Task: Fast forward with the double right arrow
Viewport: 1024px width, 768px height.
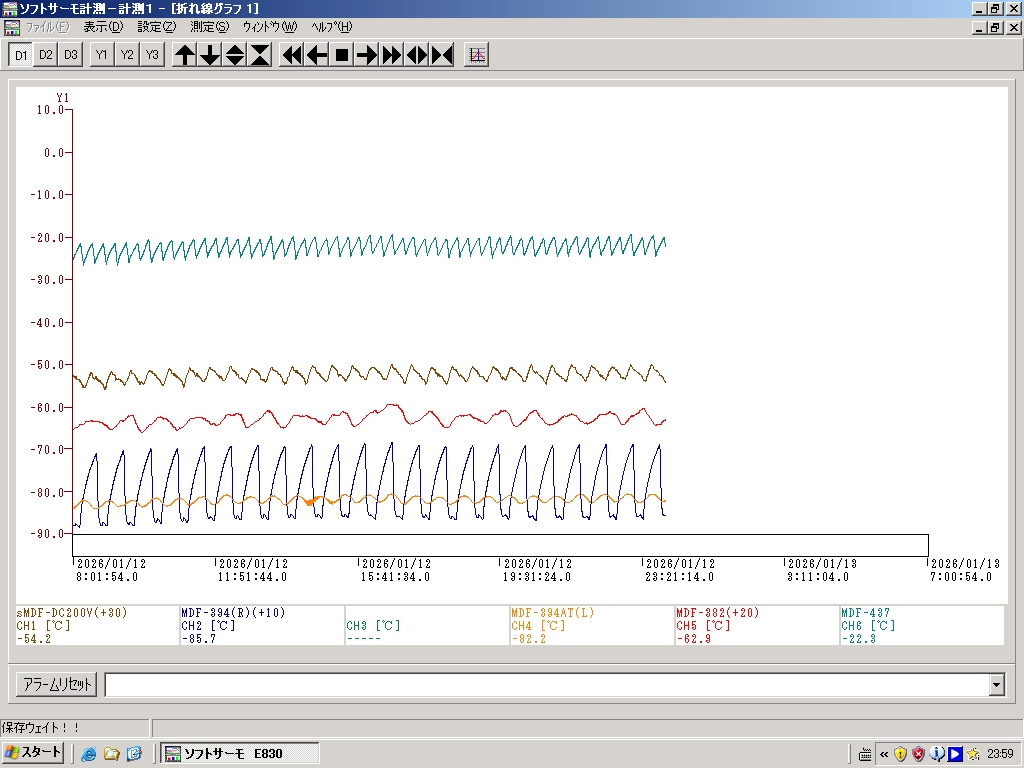Action: point(392,55)
